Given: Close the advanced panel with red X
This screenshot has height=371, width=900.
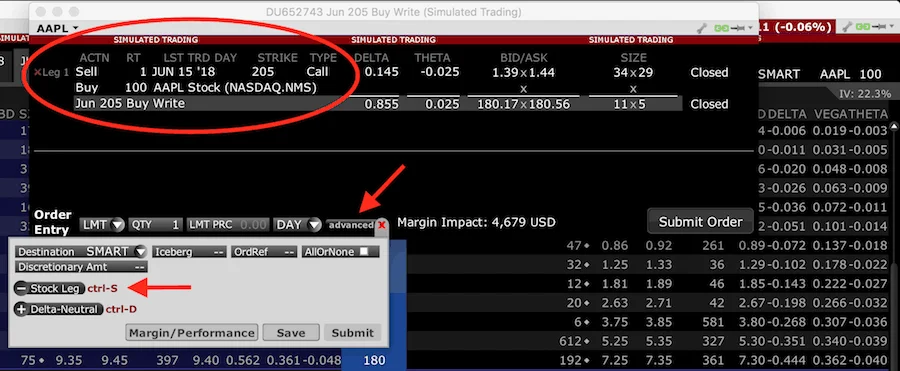Looking at the screenshot, I should (382, 225).
